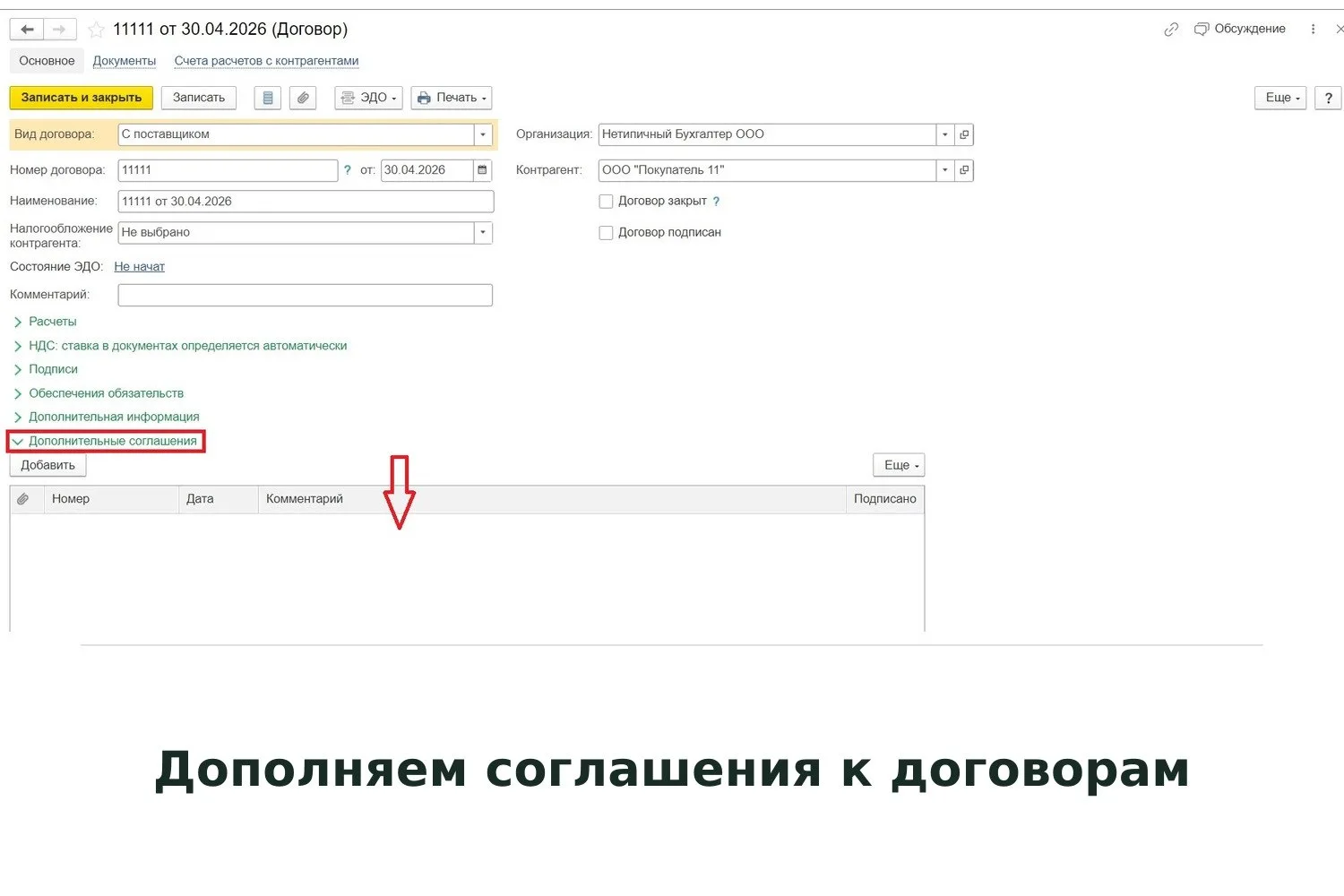Check the Договор закрыт checkbox
Image resolution: width=1344 pixels, height=896 pixels.
pos(606,202)
